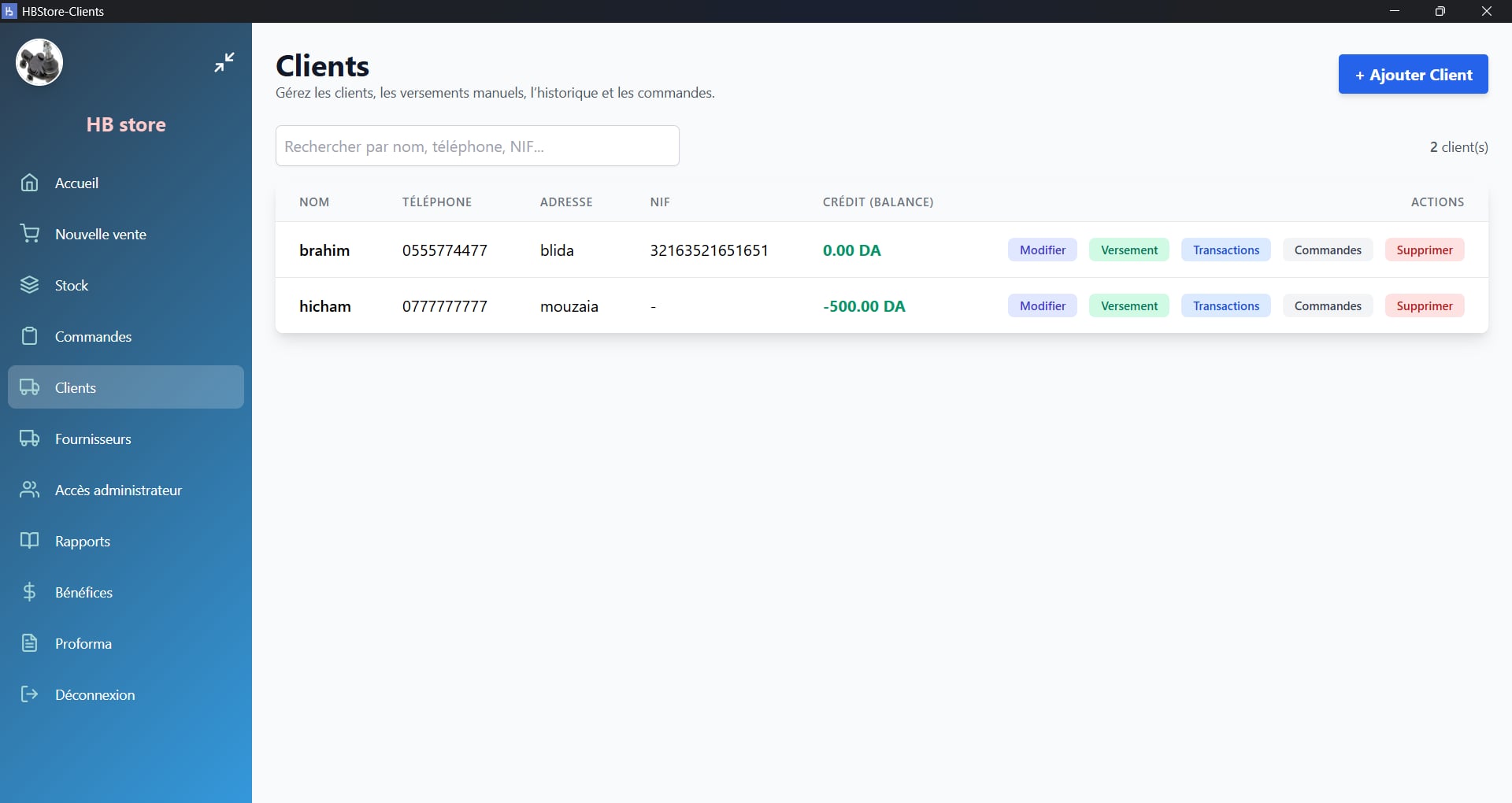Image resolution: width=1512 pixels, height=803 pixels.
Task: Click the Déconnexion logout icon
Action: pos(29,694)
